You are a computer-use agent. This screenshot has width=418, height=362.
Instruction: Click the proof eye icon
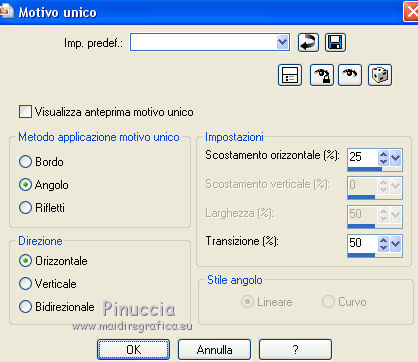point(350,75)
